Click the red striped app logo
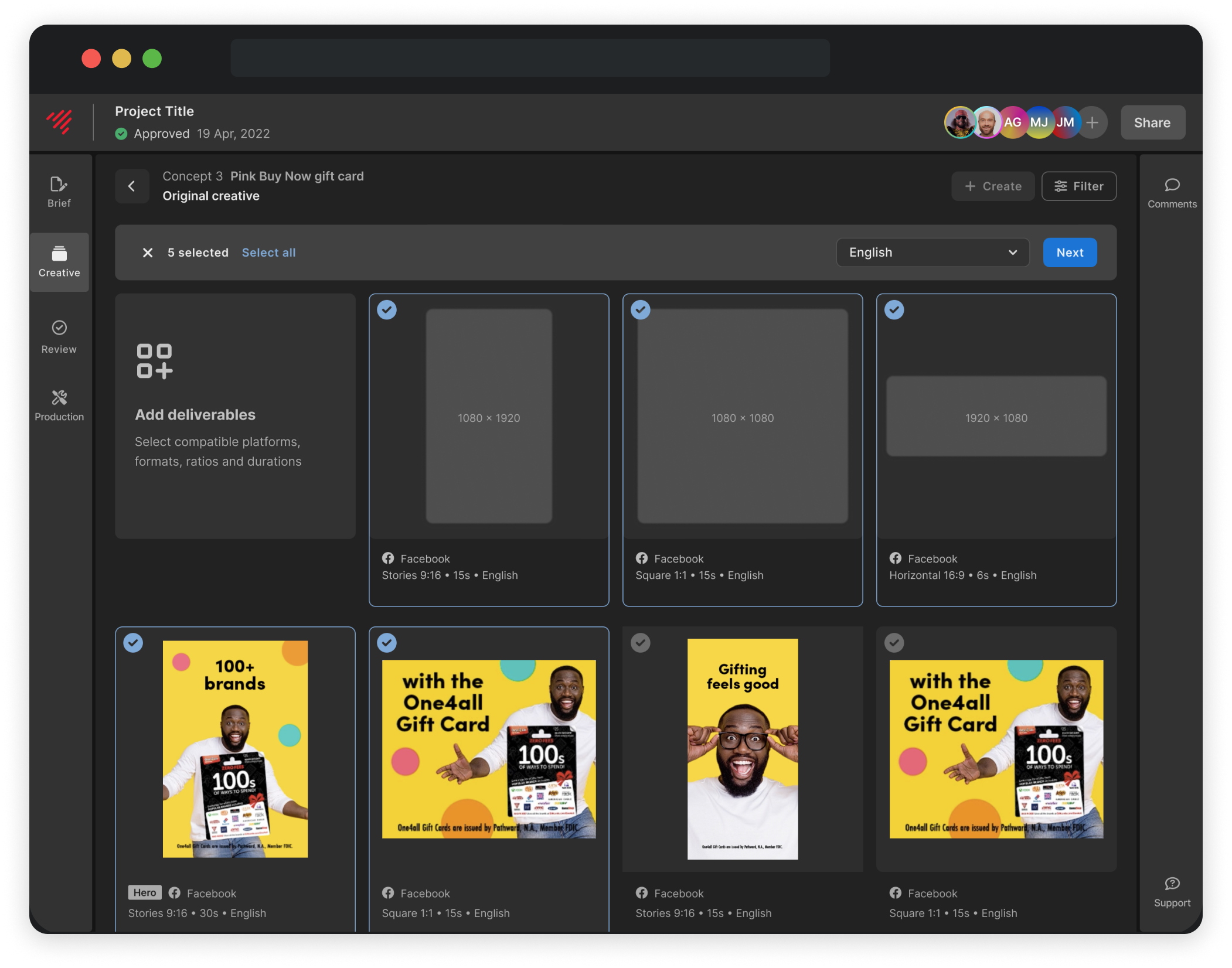This screenshot has height=968, width=1232. pyautogui.click(x=60, y=122)
